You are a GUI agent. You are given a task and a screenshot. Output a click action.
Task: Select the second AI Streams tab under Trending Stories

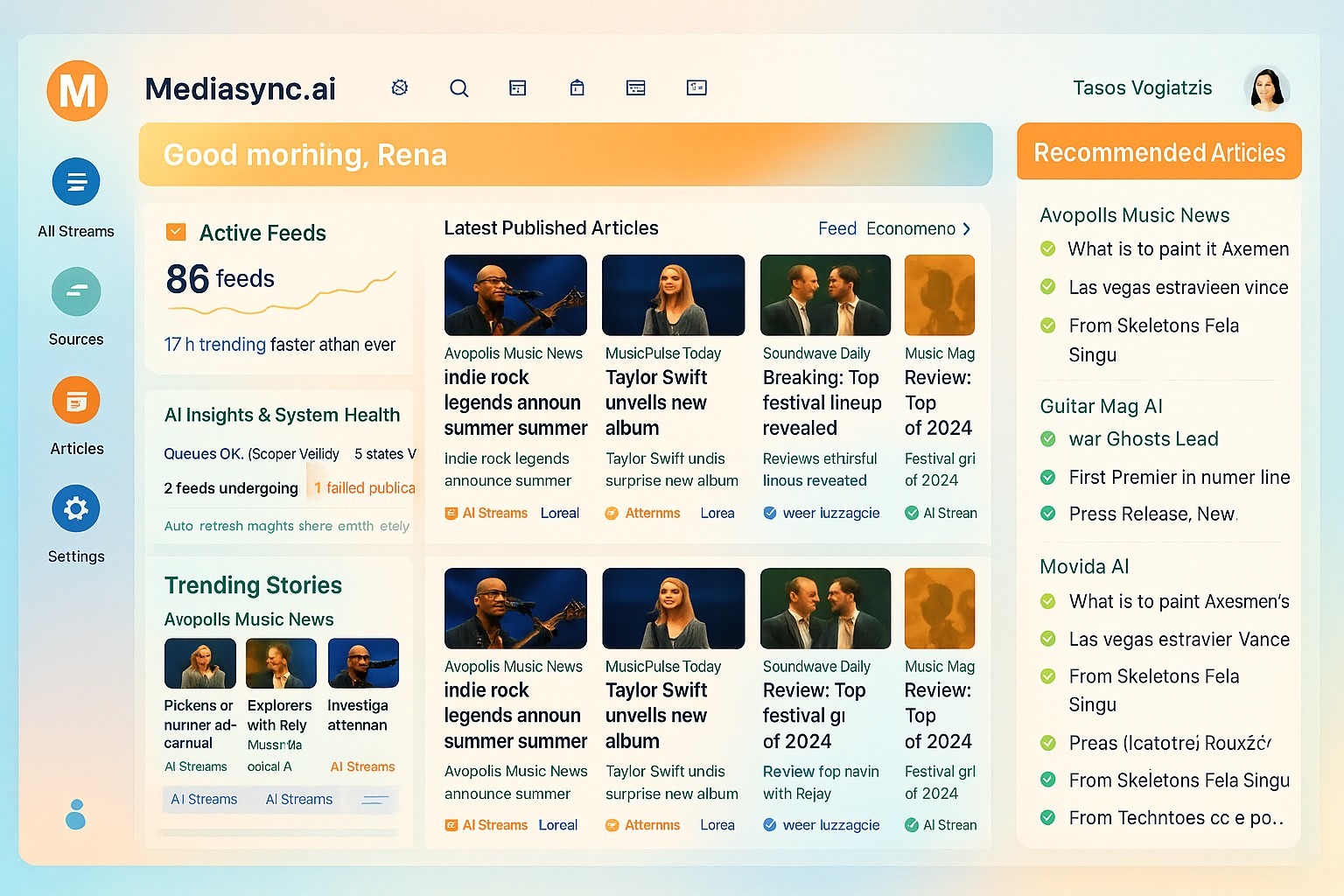point(299,800)
